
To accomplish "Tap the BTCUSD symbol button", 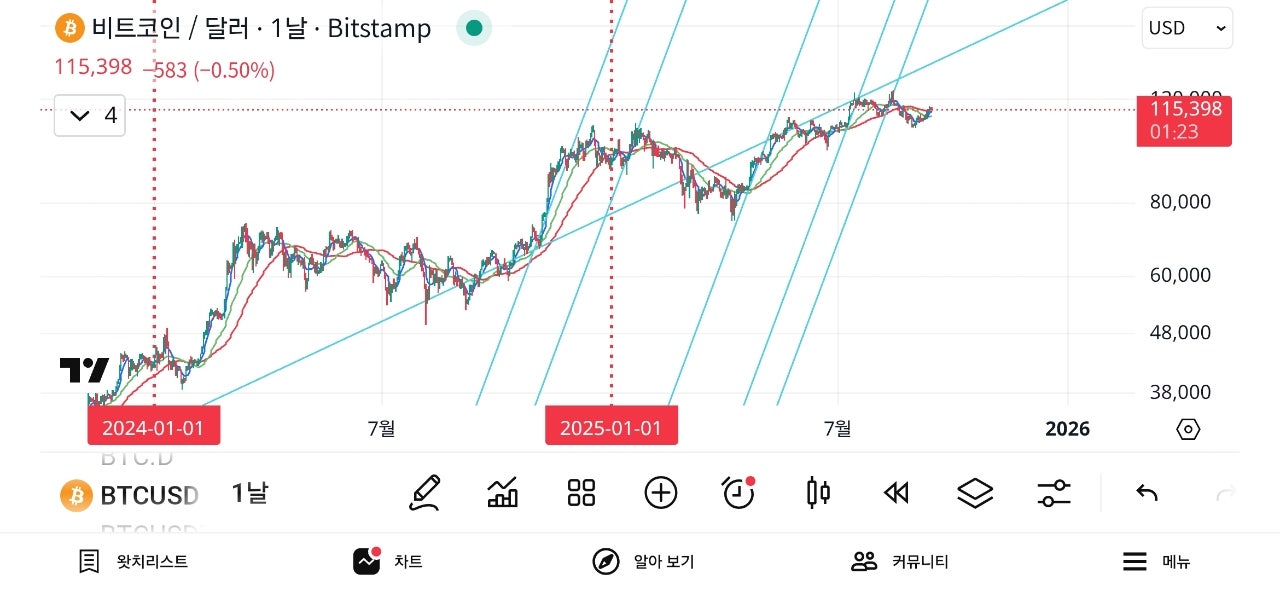I will pos(130,495).
